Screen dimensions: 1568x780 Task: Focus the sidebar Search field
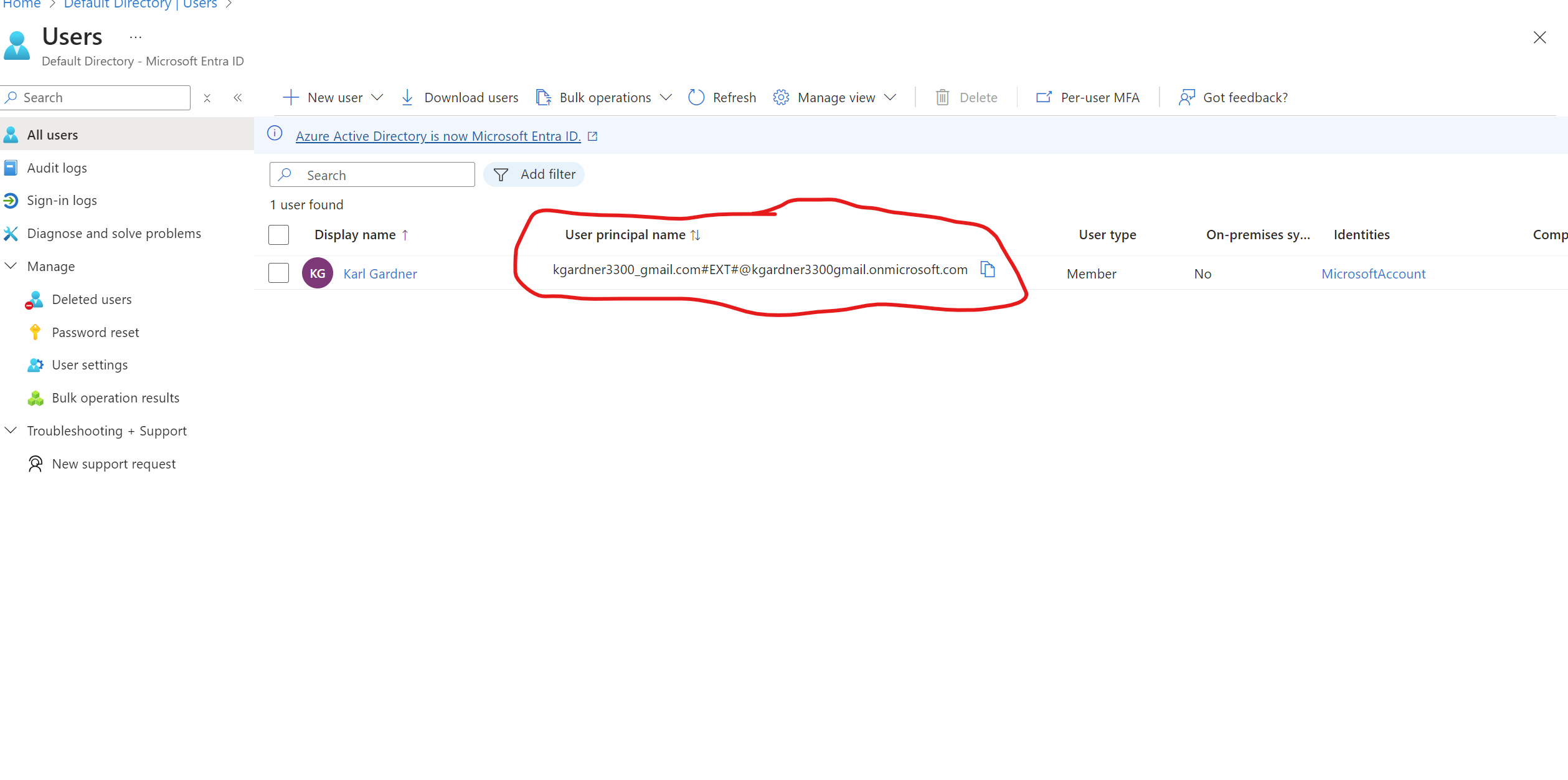pos(95,98)
